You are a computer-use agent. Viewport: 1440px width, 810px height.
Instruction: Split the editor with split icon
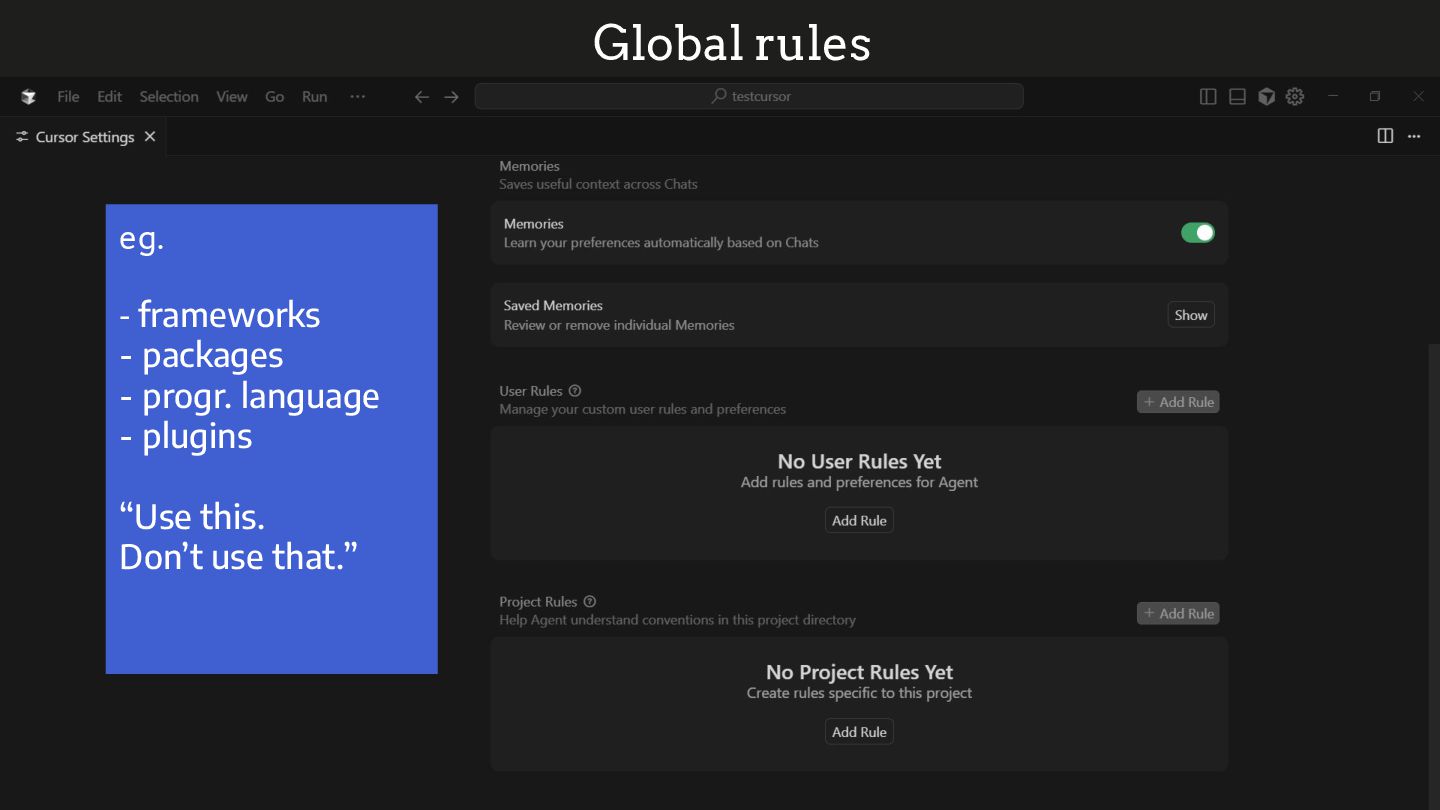click(x=1385, y=136)
